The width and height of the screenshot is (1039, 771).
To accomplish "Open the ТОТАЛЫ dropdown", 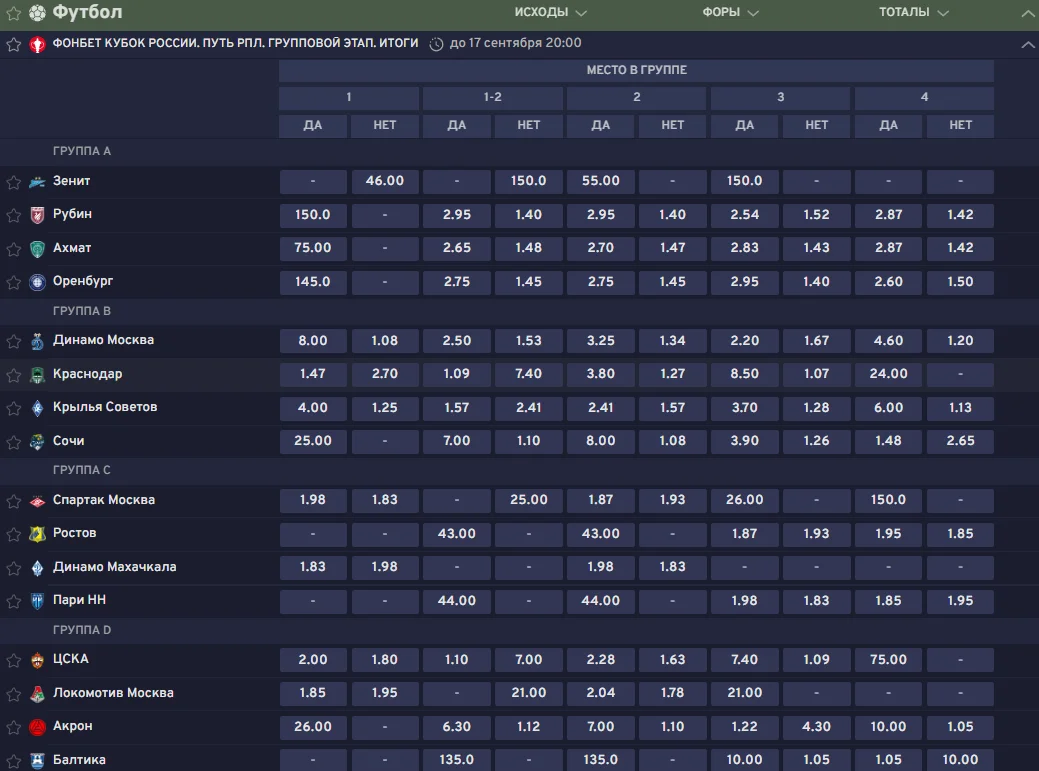I will pos(913,12).
